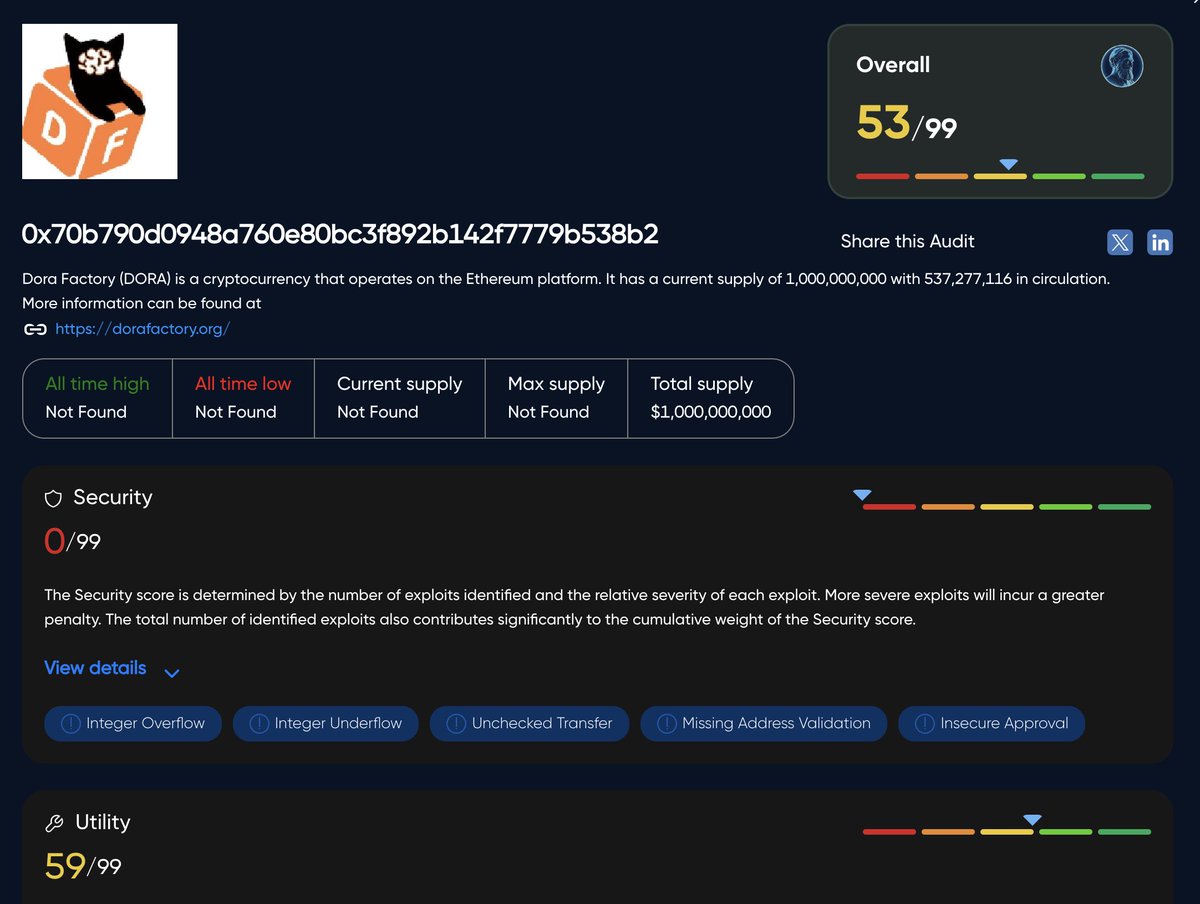Click the Share this Audit text
Viewport: 1200px width, 904px height.
[x=907, y=241]
